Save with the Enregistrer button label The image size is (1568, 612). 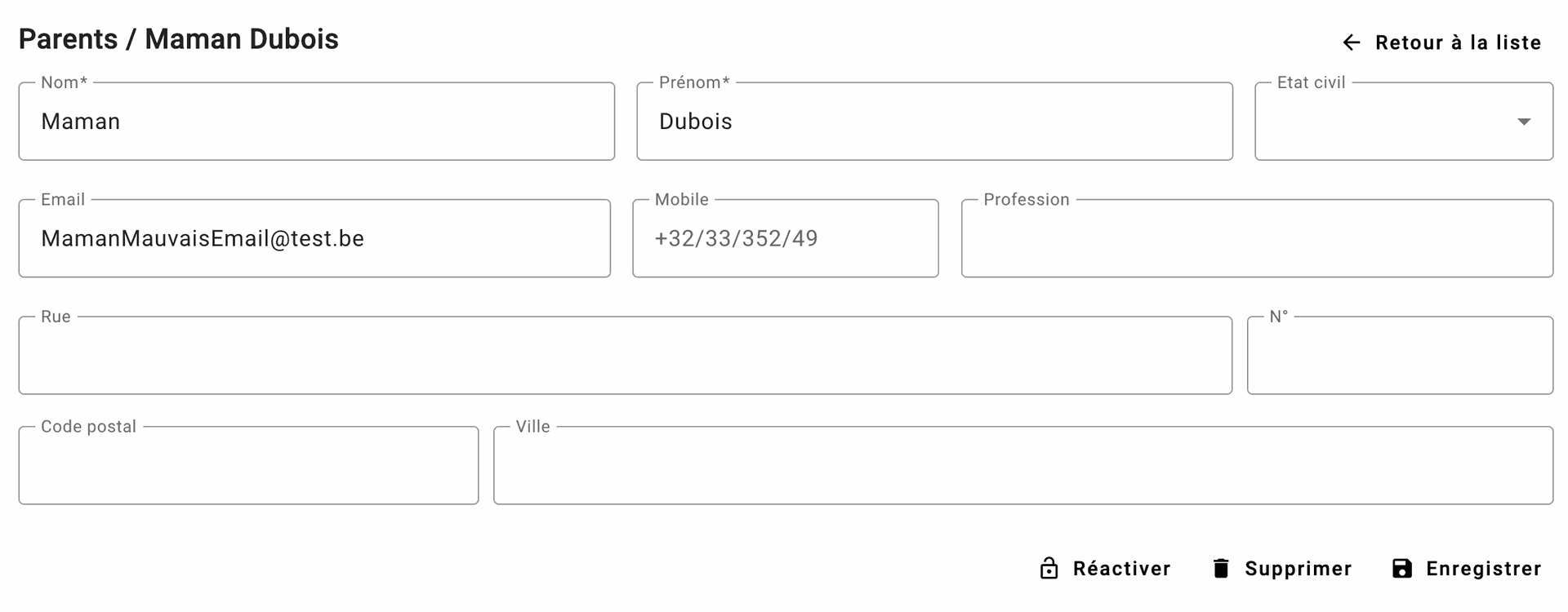(x=1483, y=569)
